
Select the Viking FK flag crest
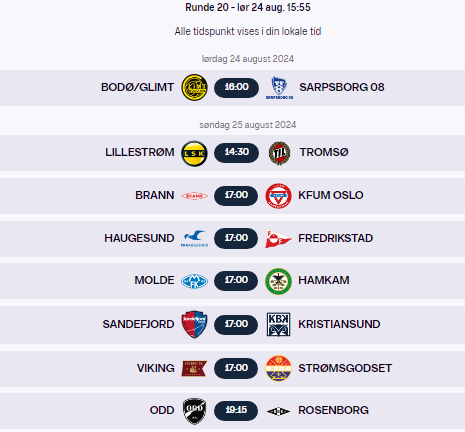[194, 368]
